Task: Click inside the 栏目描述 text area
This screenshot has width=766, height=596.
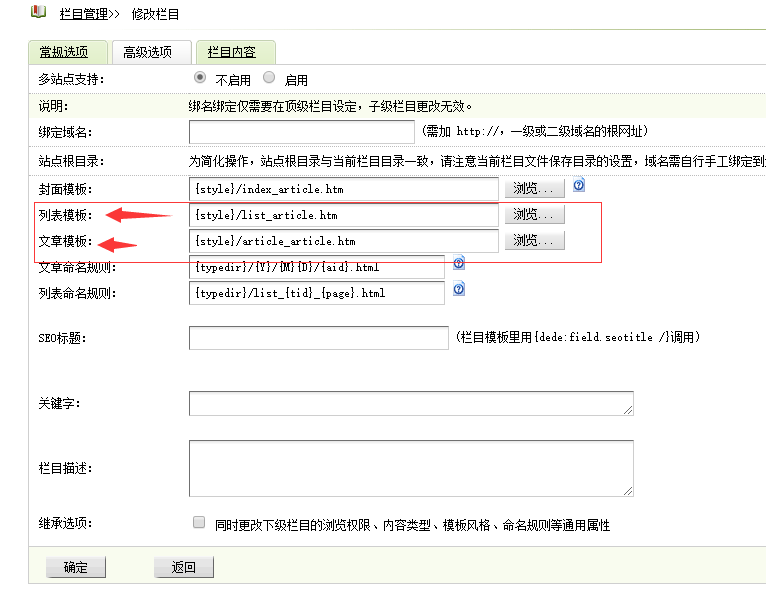Action: coord(410,468)
